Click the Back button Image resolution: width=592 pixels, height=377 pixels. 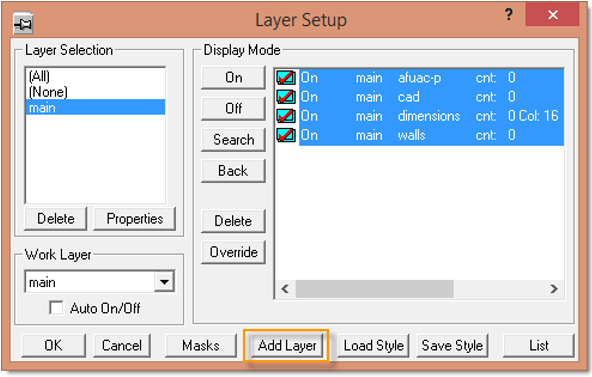coord(233,171)
